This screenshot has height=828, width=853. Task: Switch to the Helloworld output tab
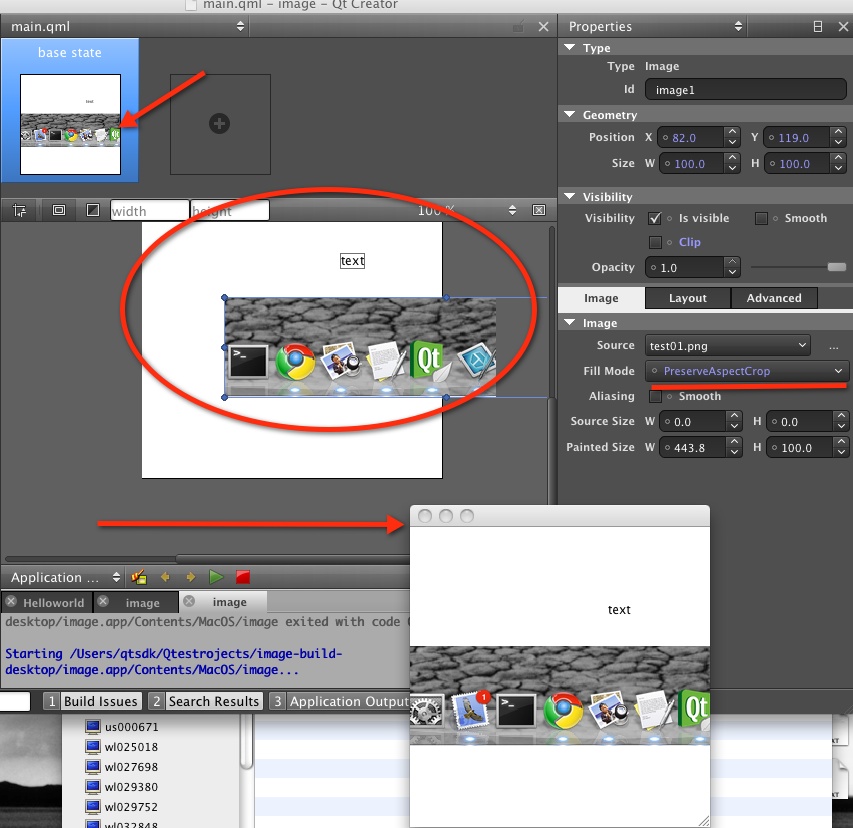tap(47, 602)
